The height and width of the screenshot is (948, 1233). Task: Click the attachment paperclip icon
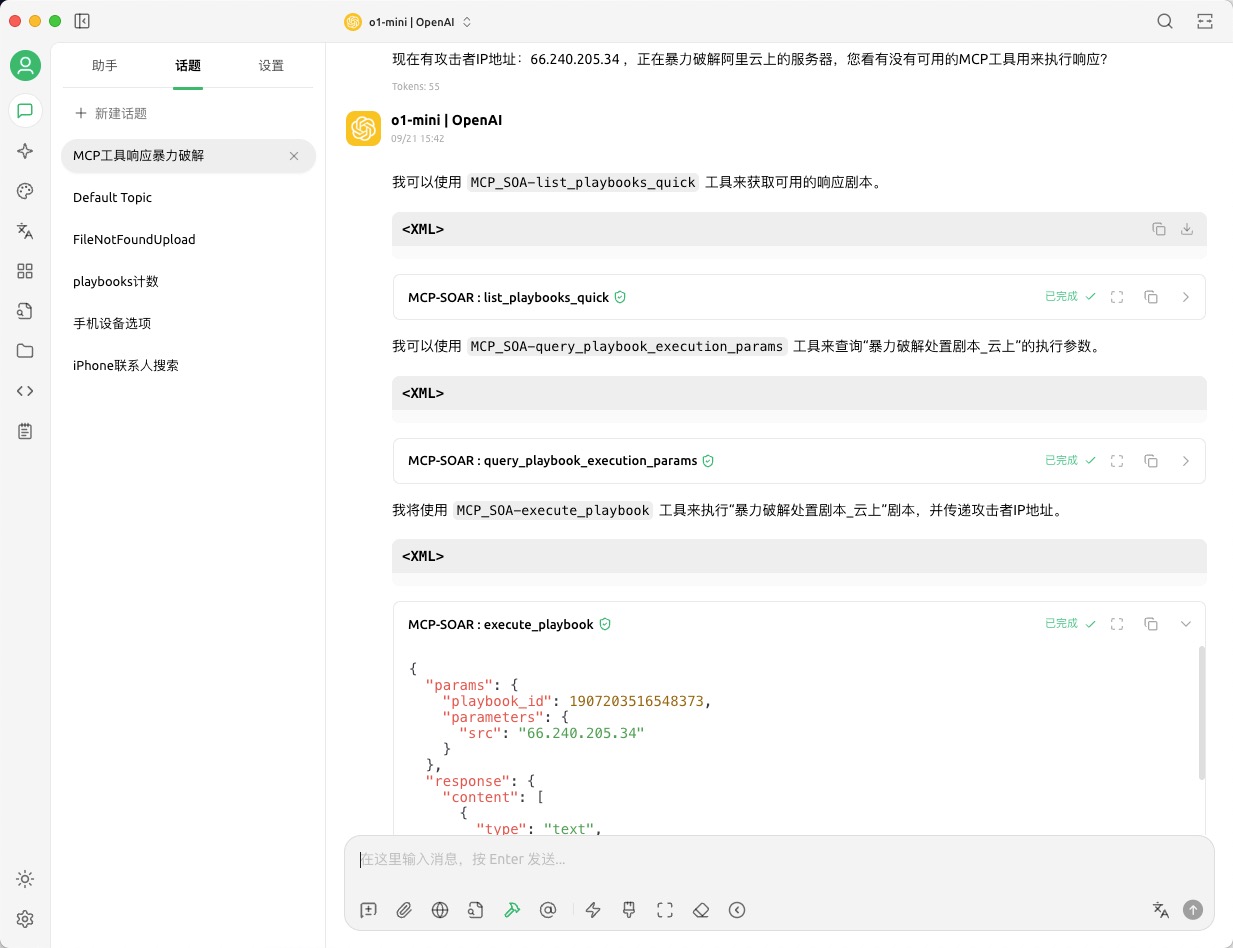click(x=404, y=910)
